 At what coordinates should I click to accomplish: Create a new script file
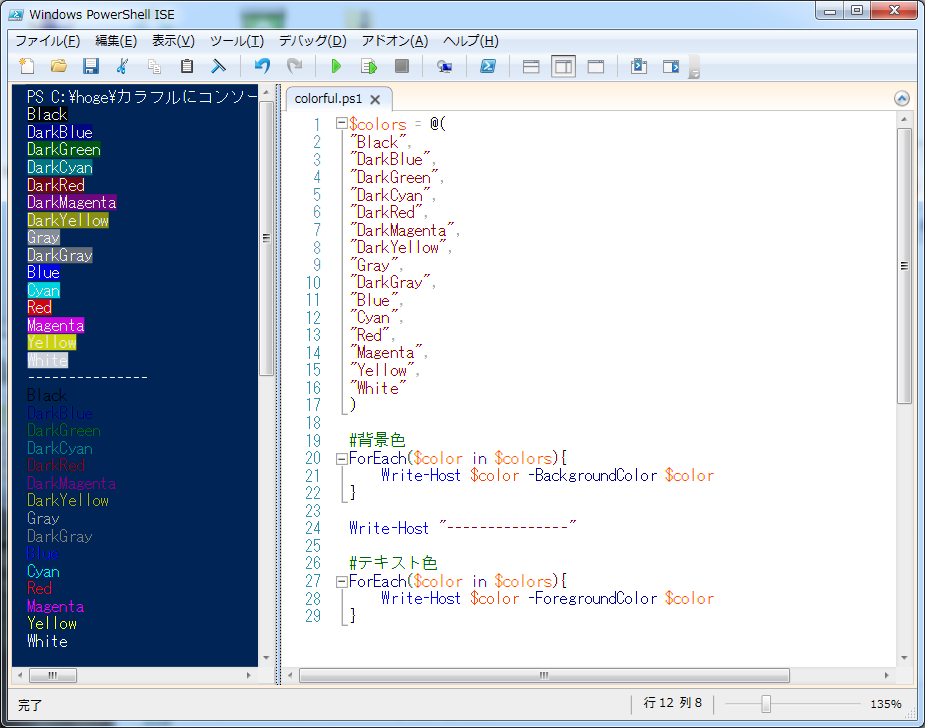27,66
